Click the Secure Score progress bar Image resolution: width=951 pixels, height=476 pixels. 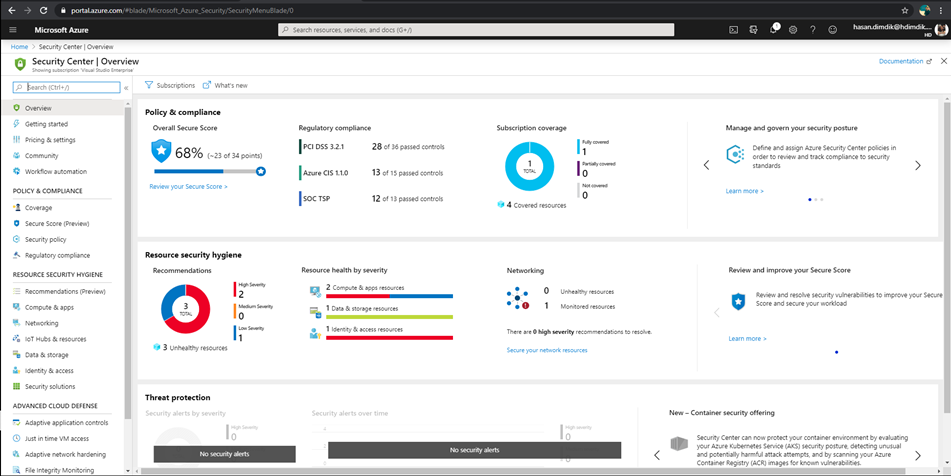[x=210, y=172]
